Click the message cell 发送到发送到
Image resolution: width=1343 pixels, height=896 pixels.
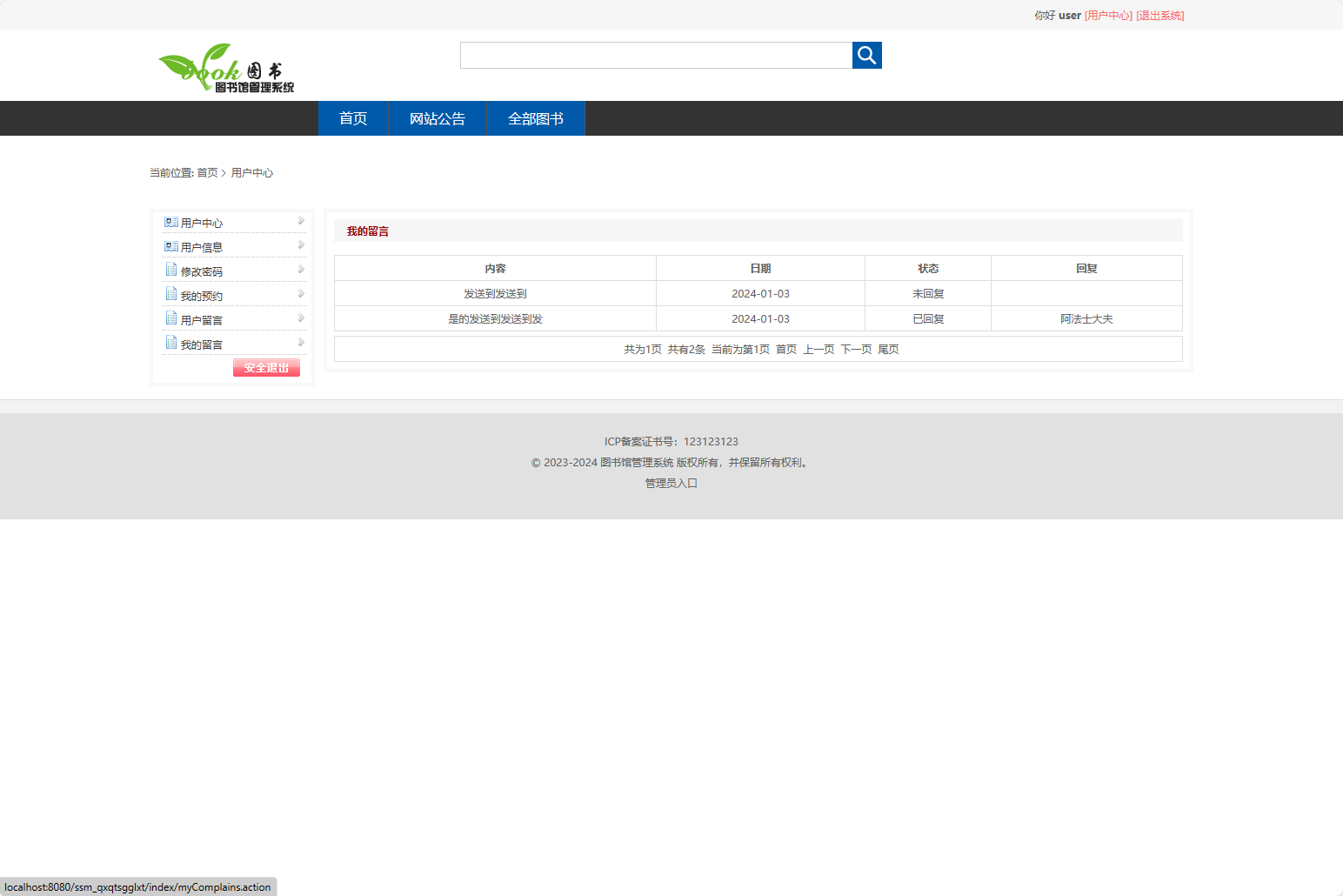click(x=495, y=294)
